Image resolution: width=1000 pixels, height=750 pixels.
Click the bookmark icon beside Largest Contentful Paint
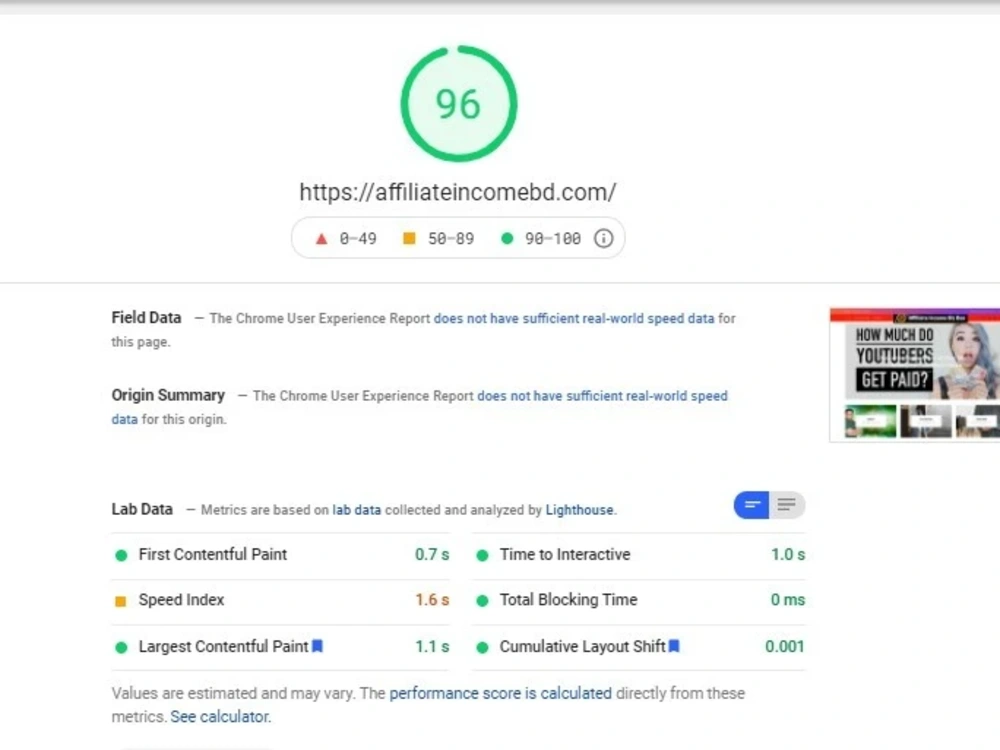[317, 646]
